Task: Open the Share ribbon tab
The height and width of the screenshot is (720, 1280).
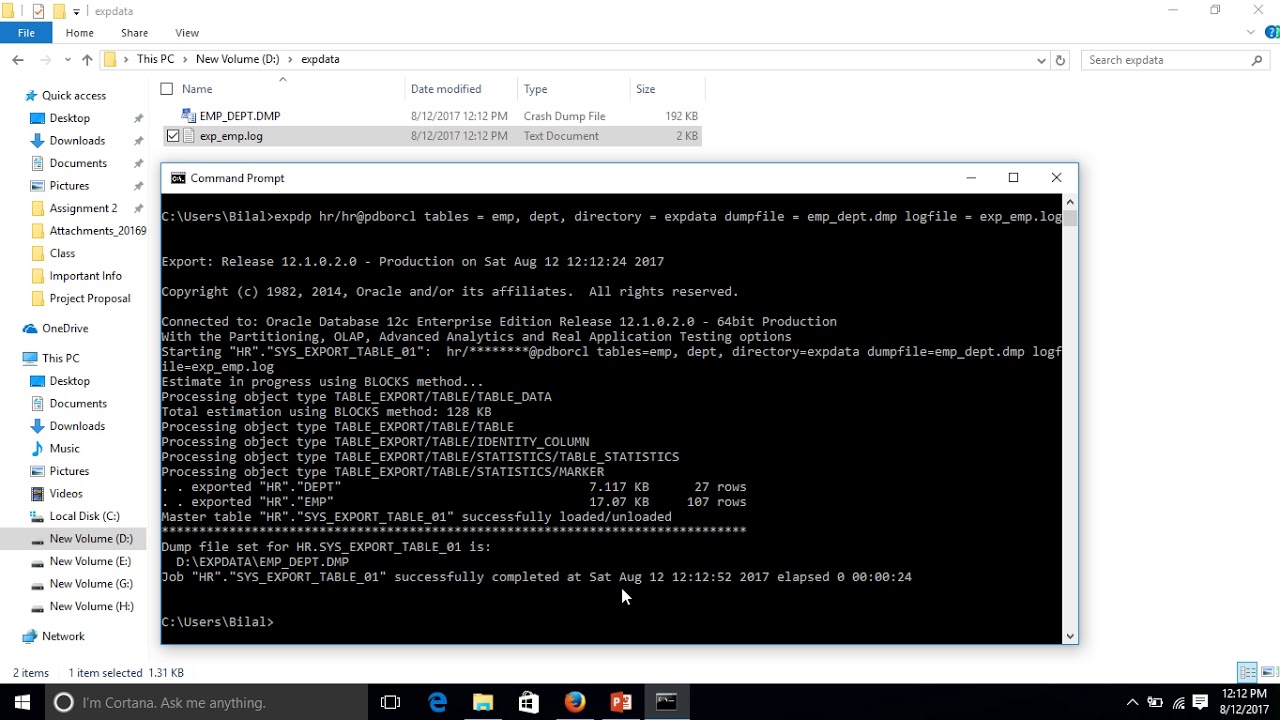Action: coord(134,33)
